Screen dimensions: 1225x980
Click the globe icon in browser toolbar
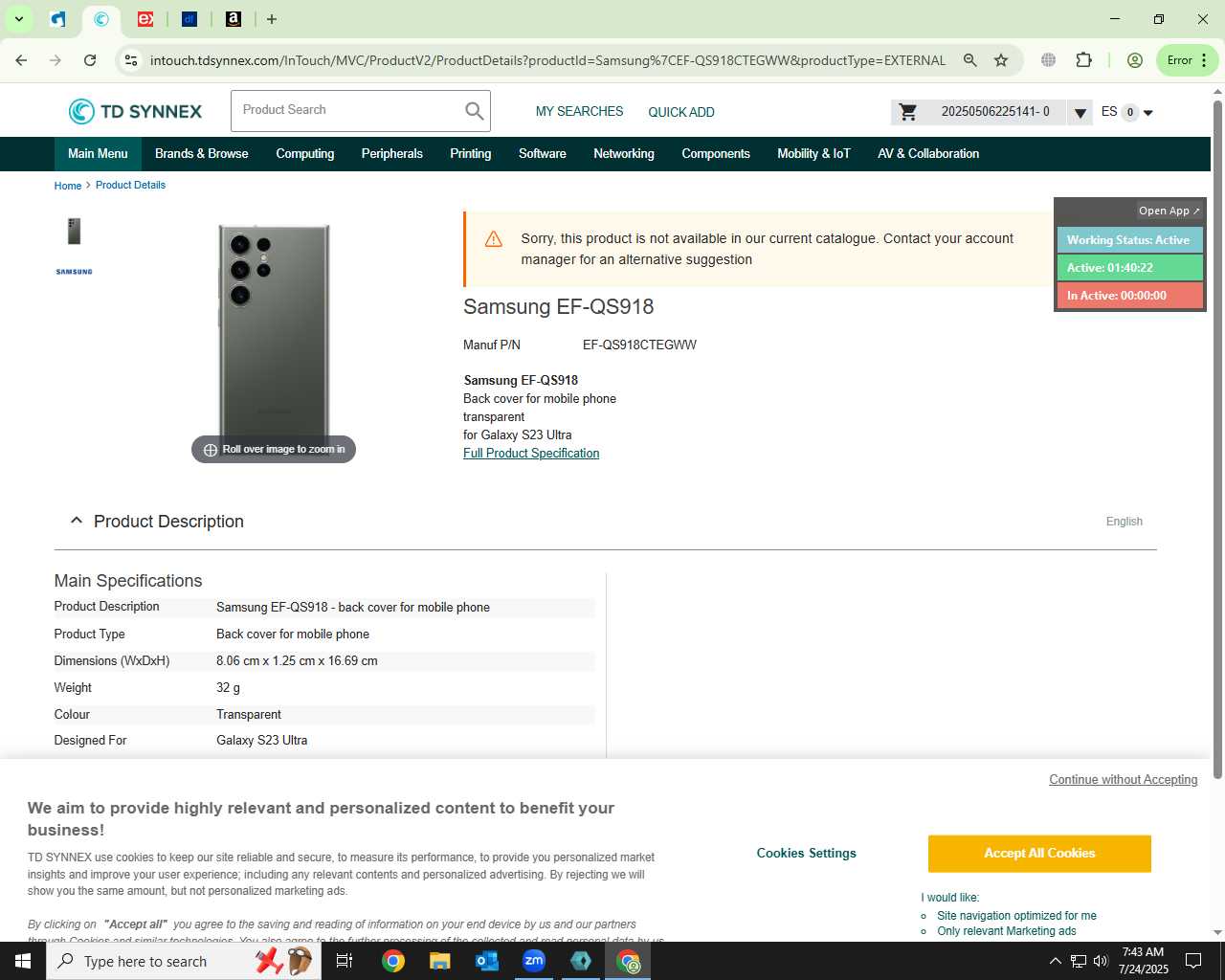coord(1049,60)
